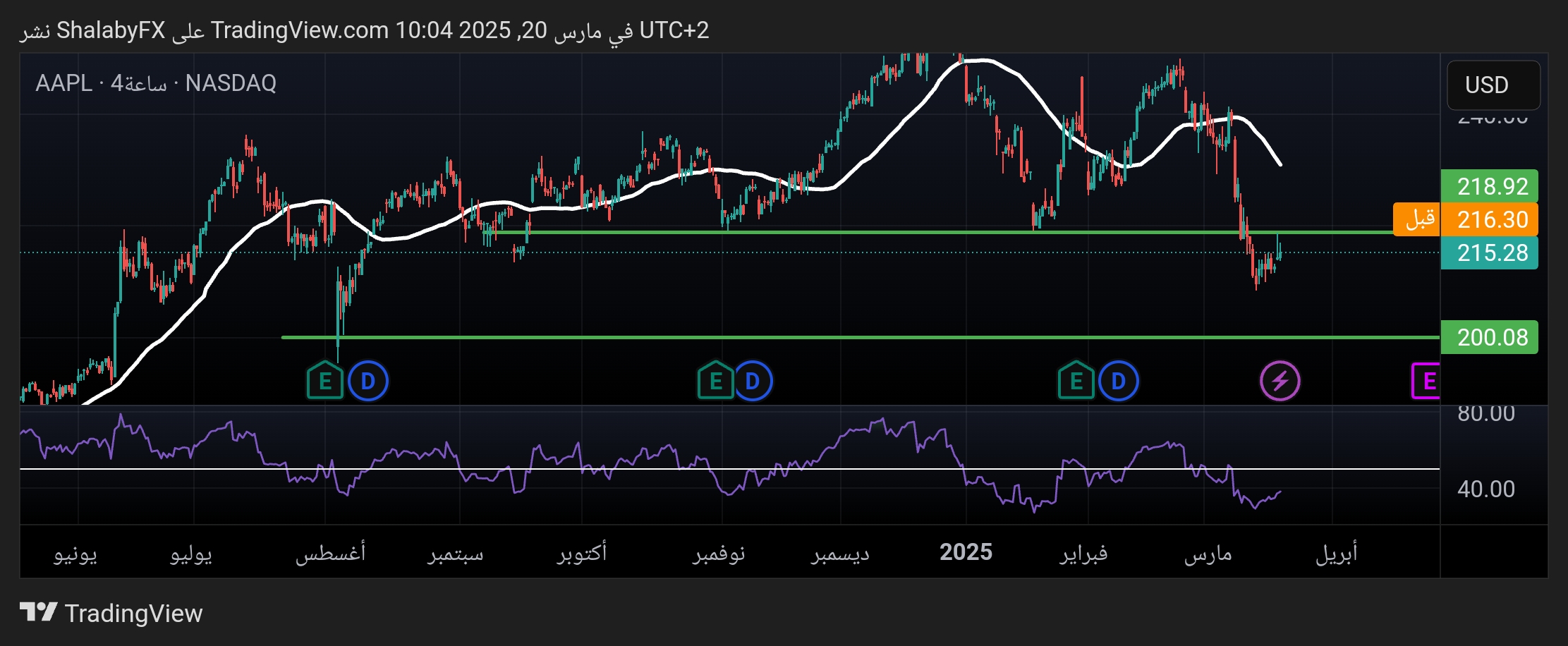Click the ديسمبر month label
1568x646 pixels.
[x=840, y=554]
